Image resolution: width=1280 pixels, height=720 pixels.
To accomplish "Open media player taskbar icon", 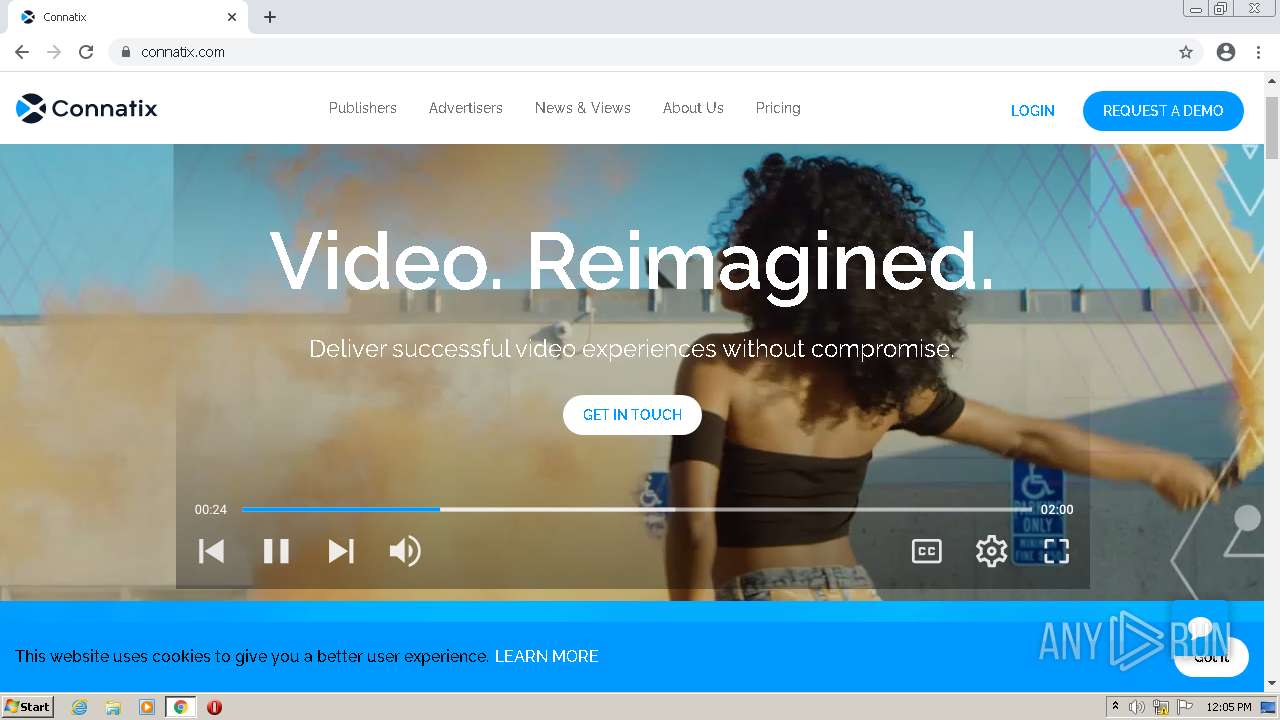I will click(147, 707).
